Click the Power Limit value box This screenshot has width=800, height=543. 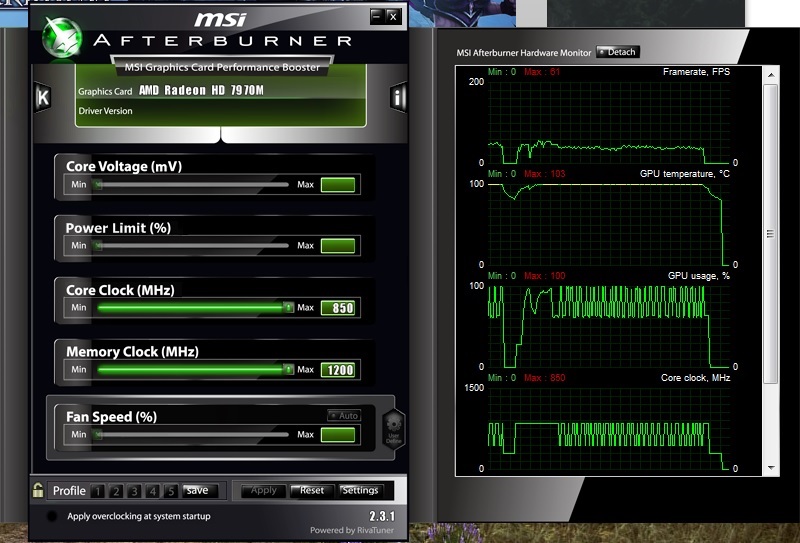pos(338,245)
